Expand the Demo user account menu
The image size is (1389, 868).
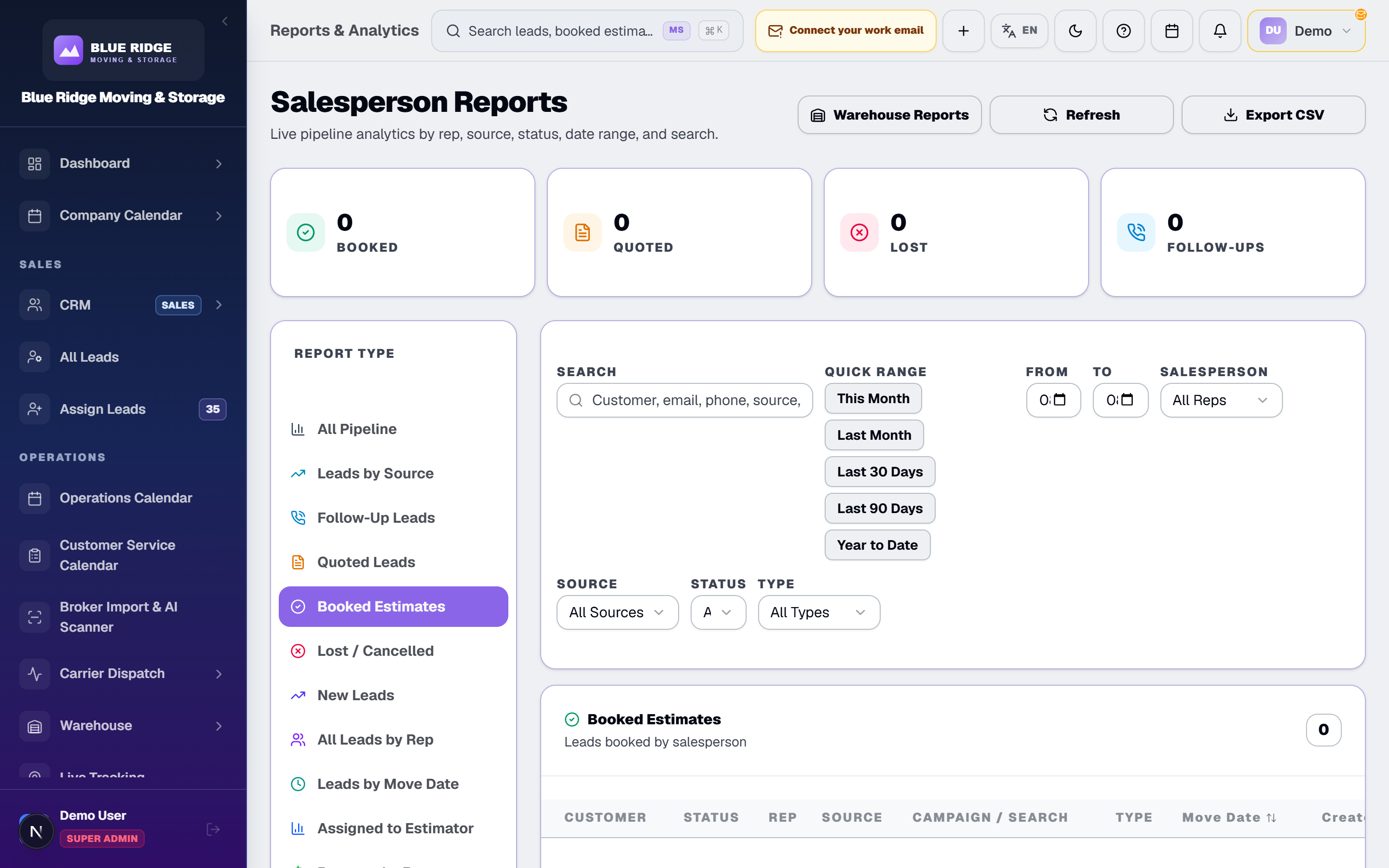[1306, 31]
